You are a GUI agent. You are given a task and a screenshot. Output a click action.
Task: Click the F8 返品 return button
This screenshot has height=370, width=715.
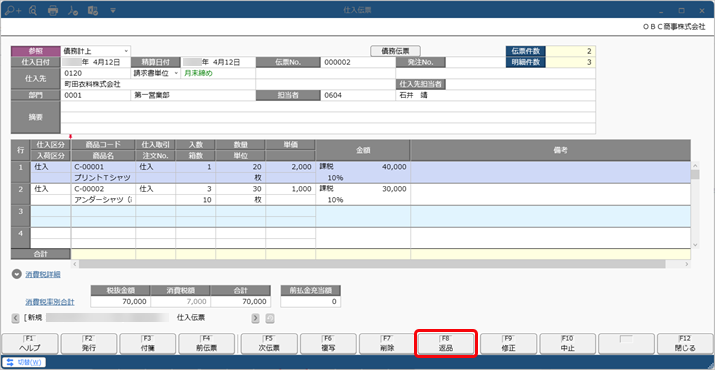point(446,344)
